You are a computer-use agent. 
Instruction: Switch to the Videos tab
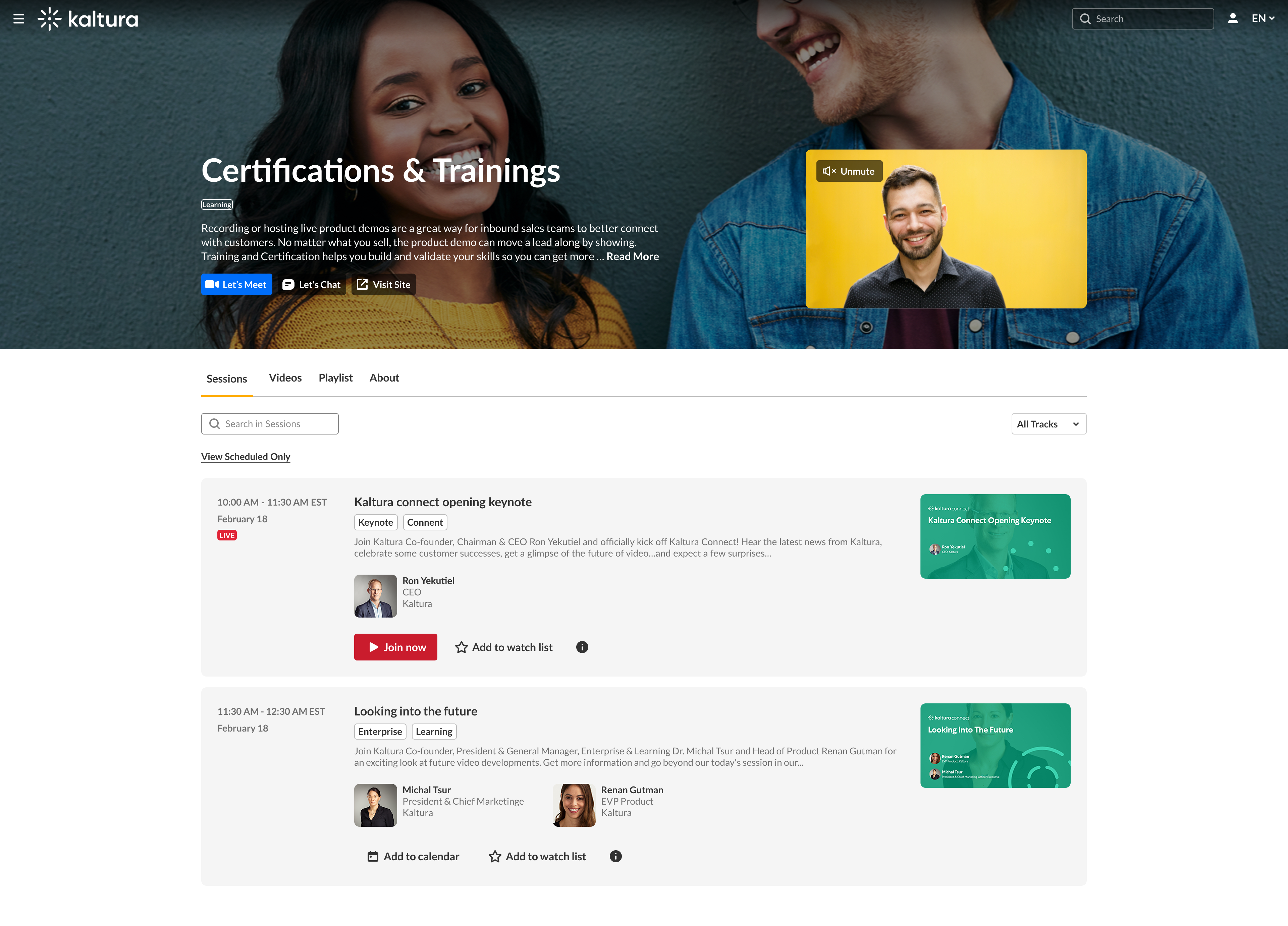pyautogui.click(x=285, y=378)
